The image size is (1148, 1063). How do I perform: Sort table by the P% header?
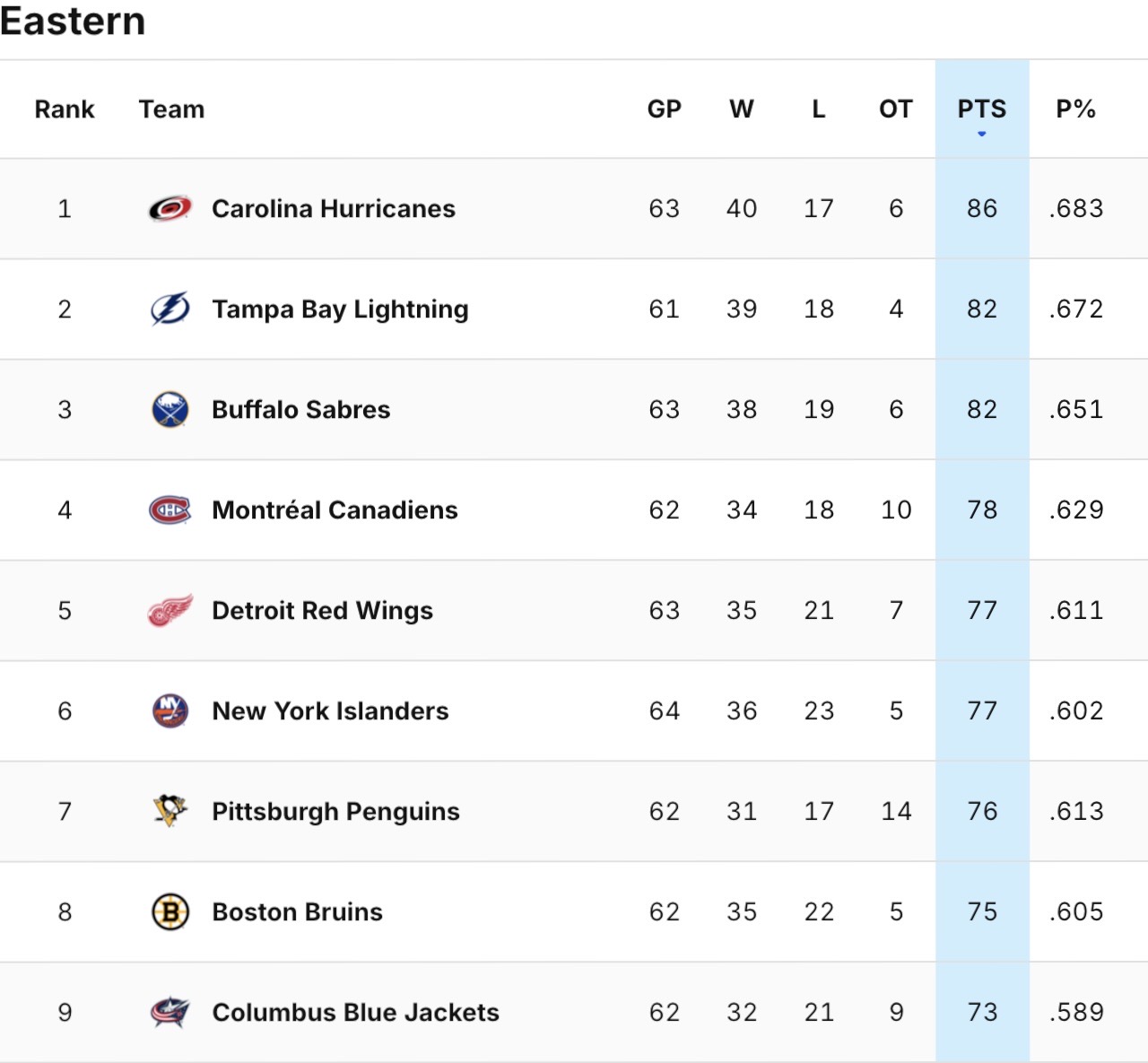pyautogui.click(x=1075, y=109)
